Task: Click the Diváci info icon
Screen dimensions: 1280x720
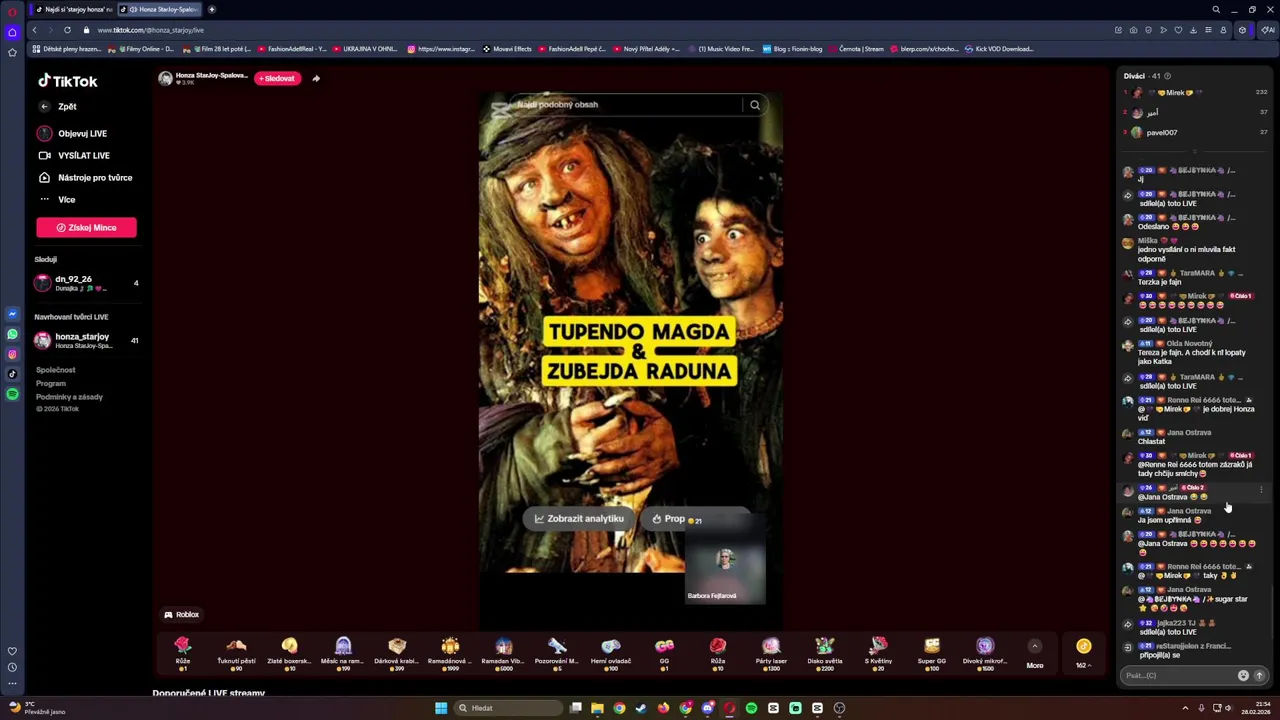Action: 1167,76
